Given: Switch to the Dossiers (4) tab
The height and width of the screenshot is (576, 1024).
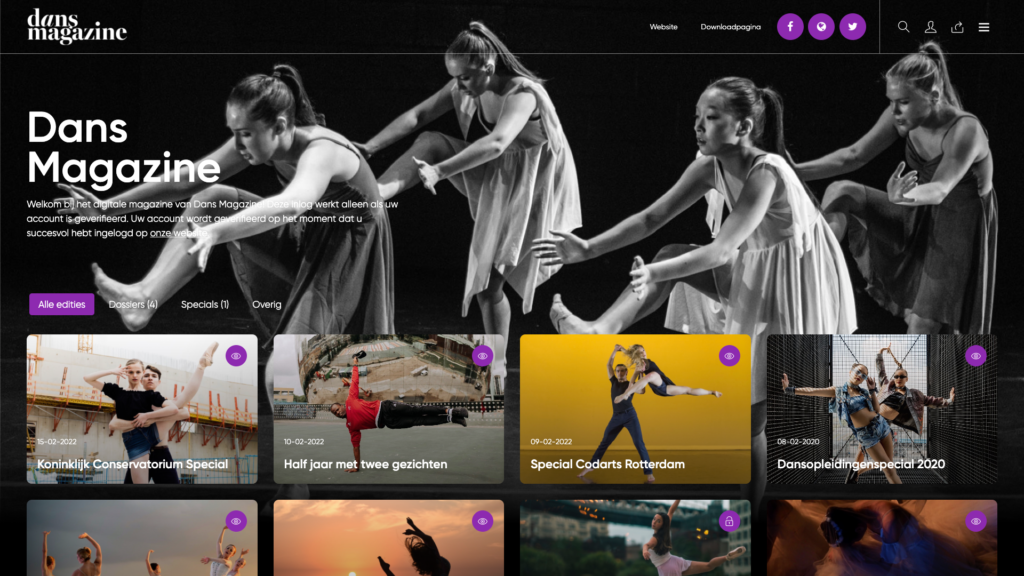Looking at the screenshot, I should point(133,304).
